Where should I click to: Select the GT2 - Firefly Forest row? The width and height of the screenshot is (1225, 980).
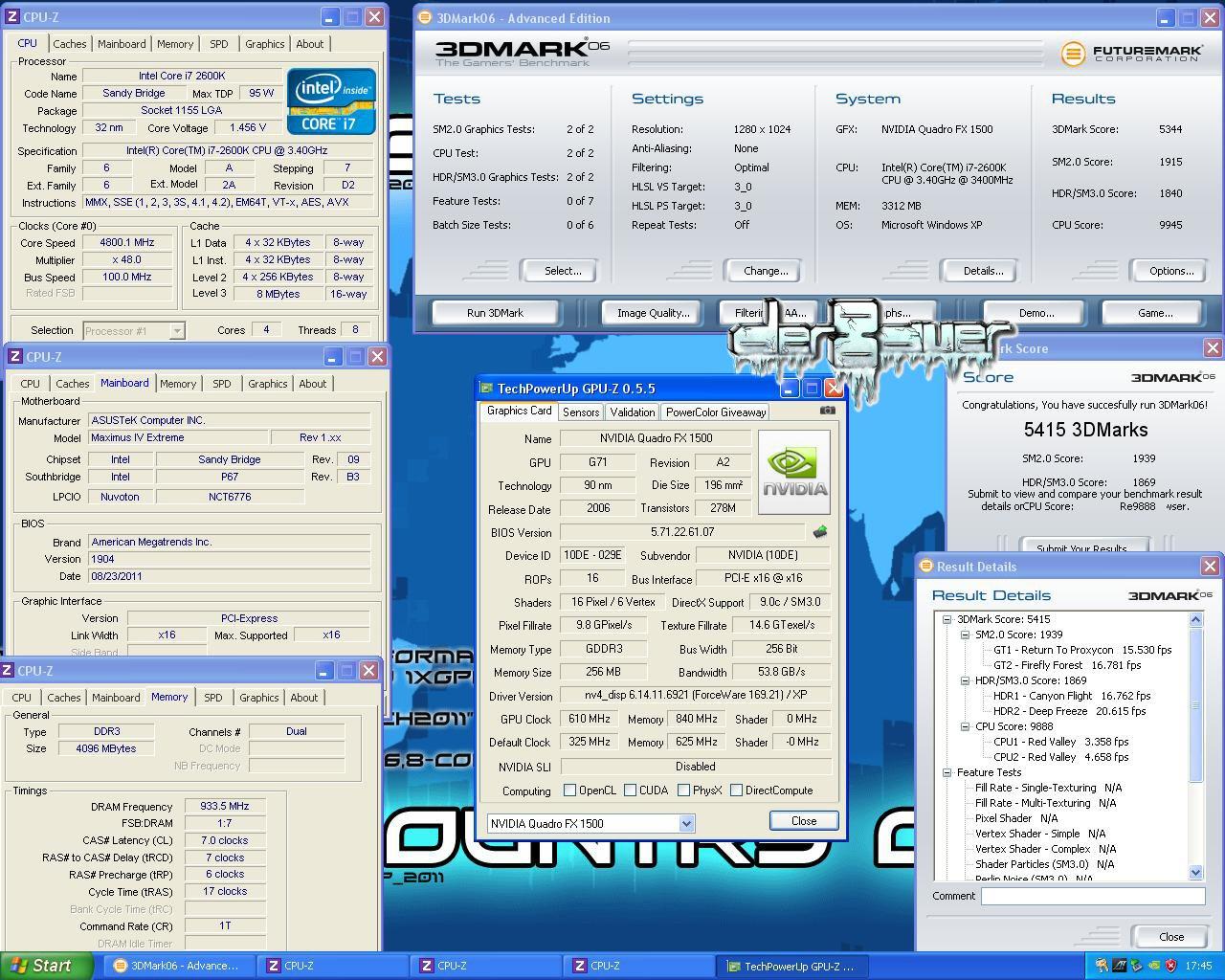click(x=1067, y=665)
